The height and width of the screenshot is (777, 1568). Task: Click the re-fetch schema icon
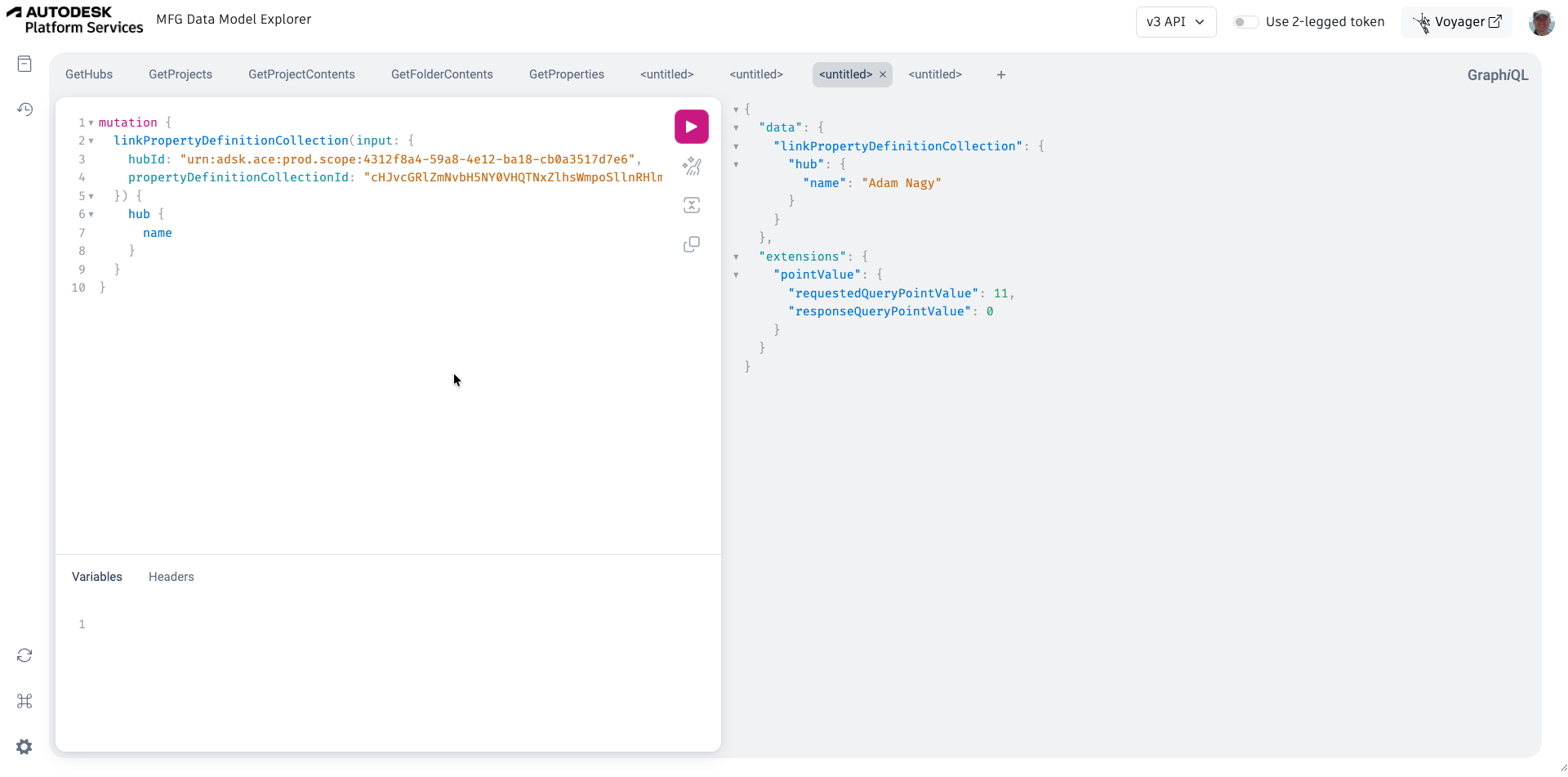24,655
